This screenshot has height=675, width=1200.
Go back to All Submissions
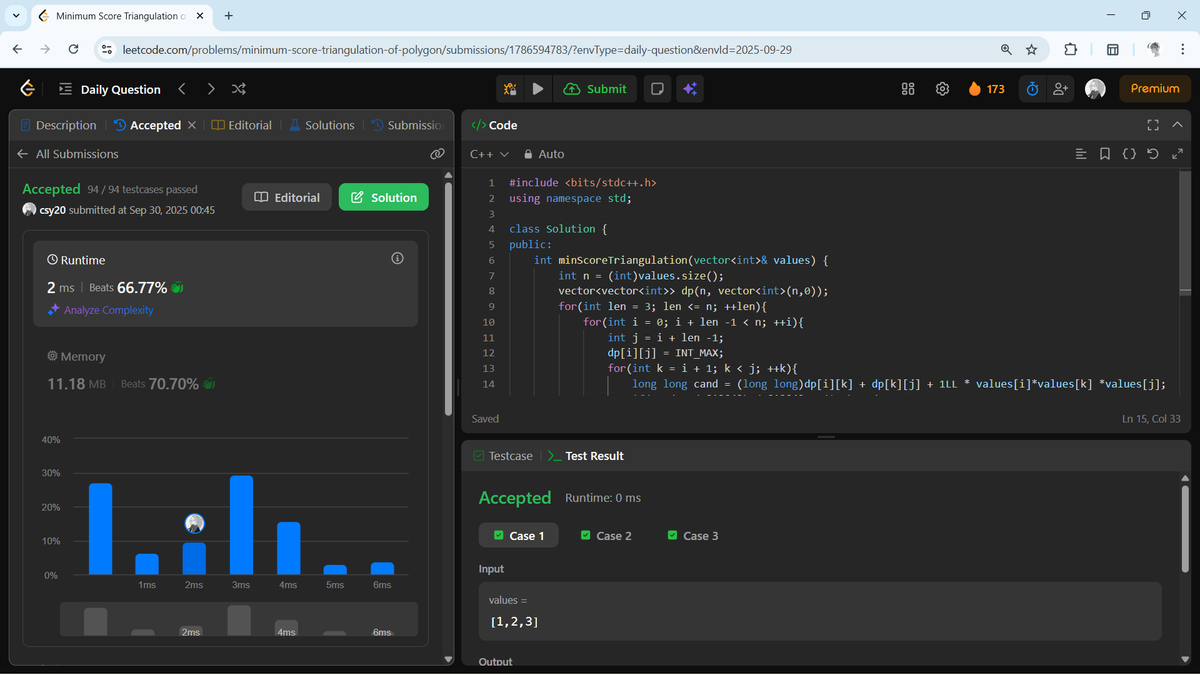67,154
